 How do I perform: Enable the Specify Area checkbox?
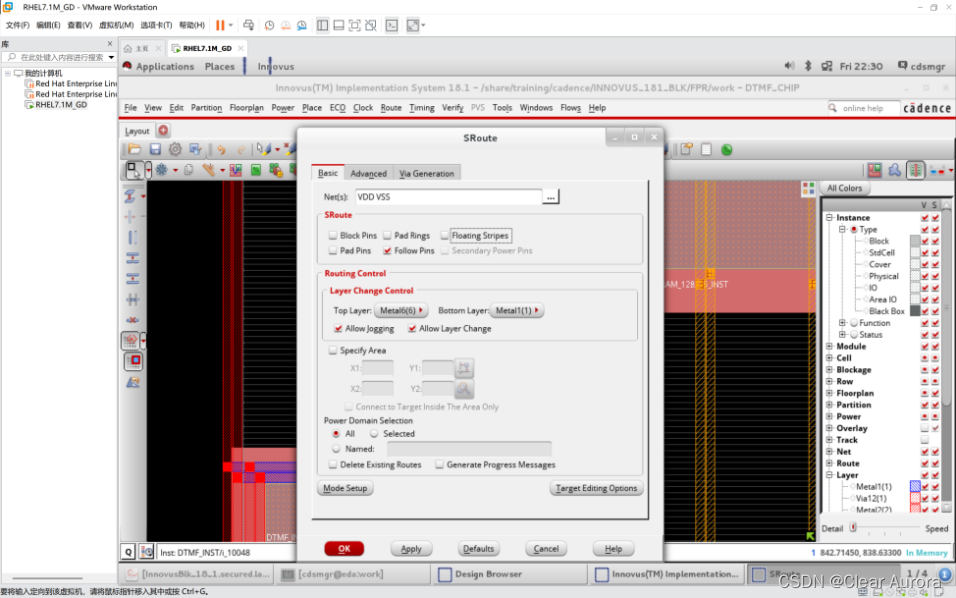point(333,351)
